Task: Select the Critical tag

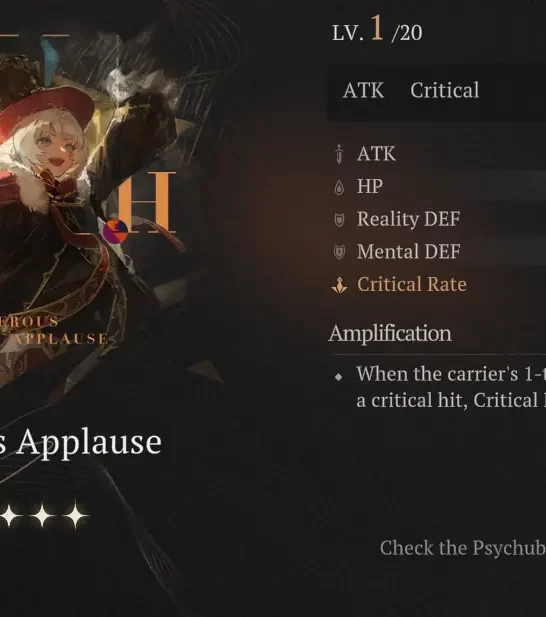Action: 445,91
